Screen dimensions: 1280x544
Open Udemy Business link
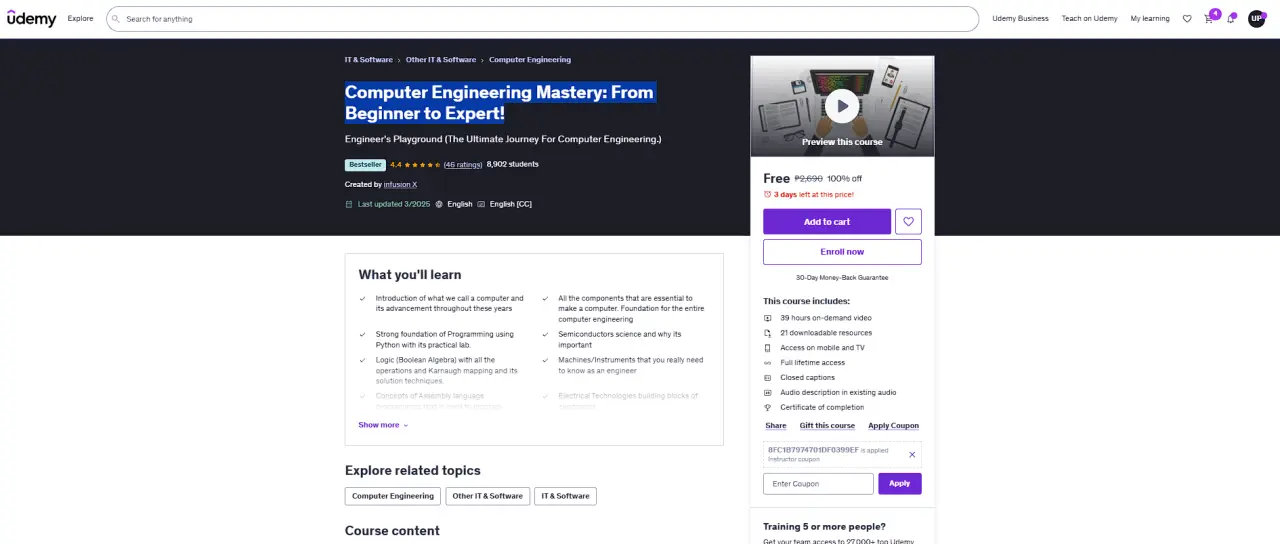1020,19
